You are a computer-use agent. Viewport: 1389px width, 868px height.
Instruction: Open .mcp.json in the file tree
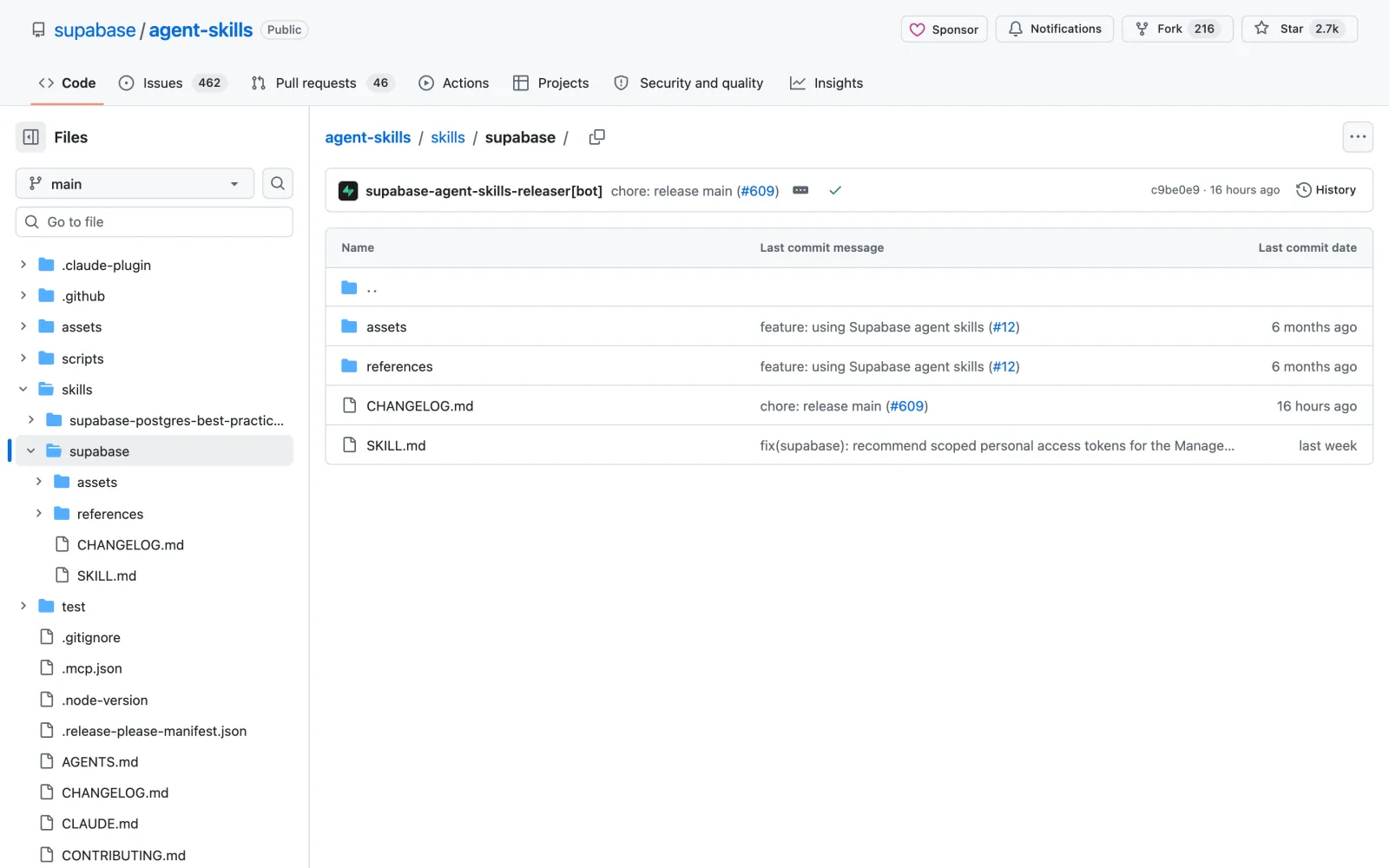(x=92, y=668)
